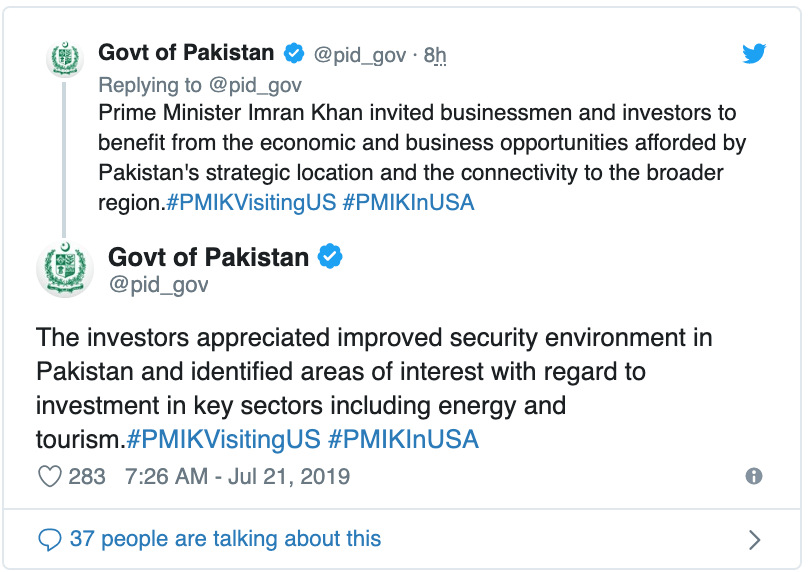The width and height of the screenshot is (808, 572).
Task: Open #PMIKInUSA hashtag in the first tweet
Action: [408, 203]
